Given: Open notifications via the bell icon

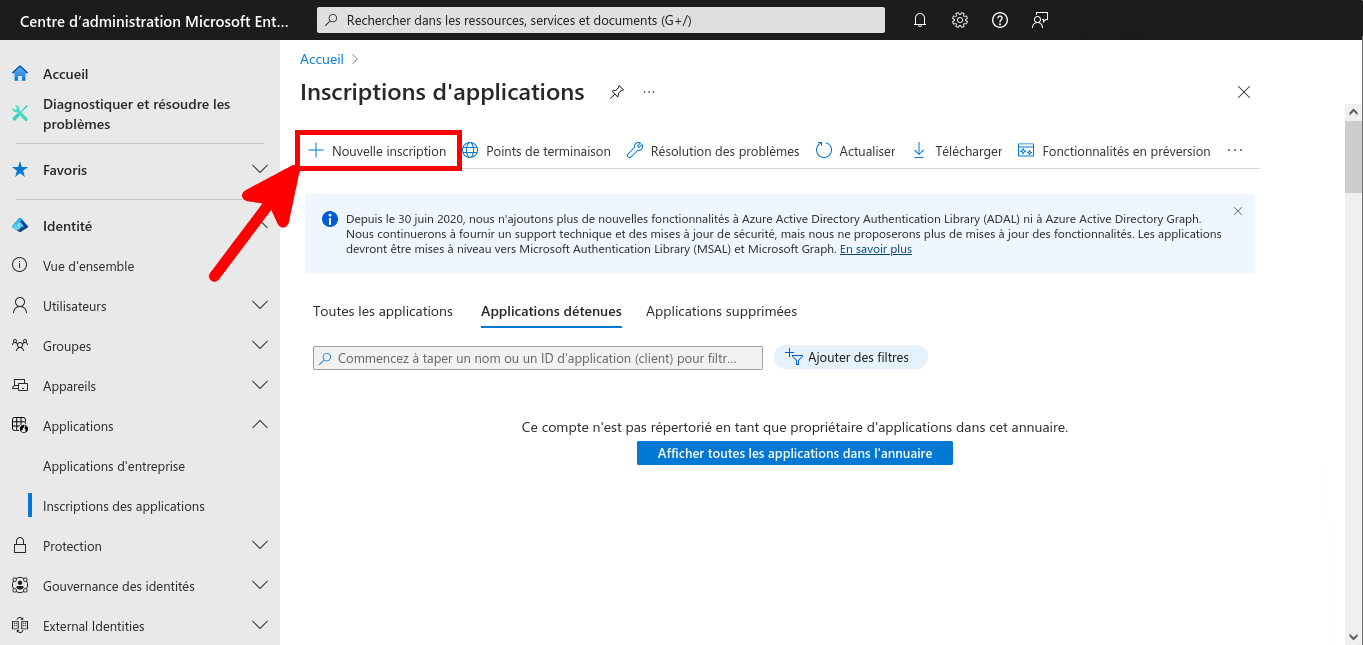Looking at the screenshot, I should (x=919, y=19).
